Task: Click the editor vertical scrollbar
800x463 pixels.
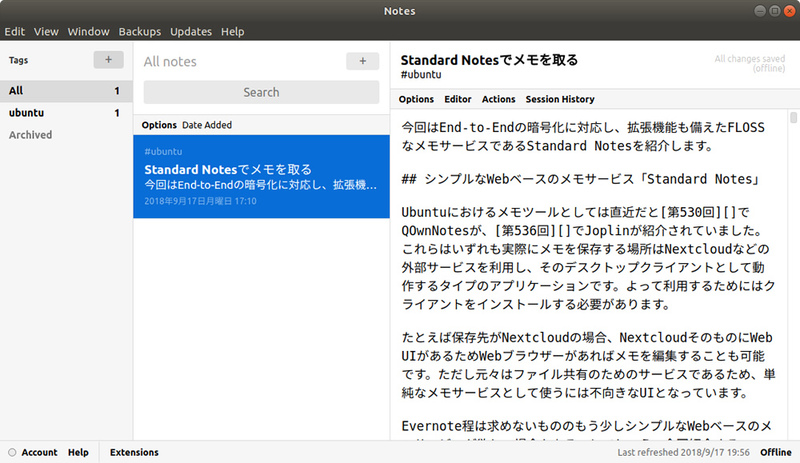Action: [793, 117]
